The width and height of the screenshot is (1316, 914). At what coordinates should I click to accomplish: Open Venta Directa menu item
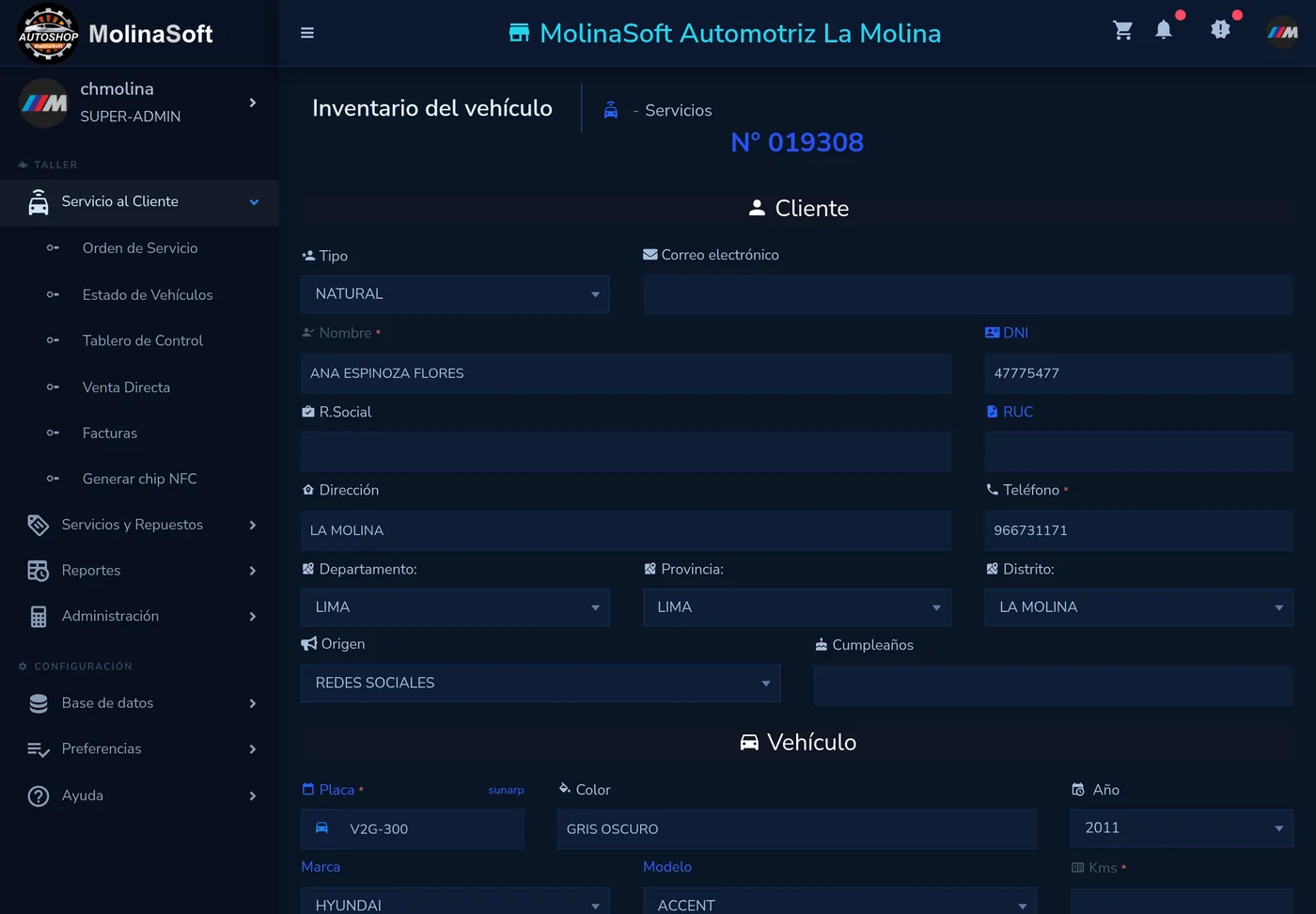[x=126, y=387]
